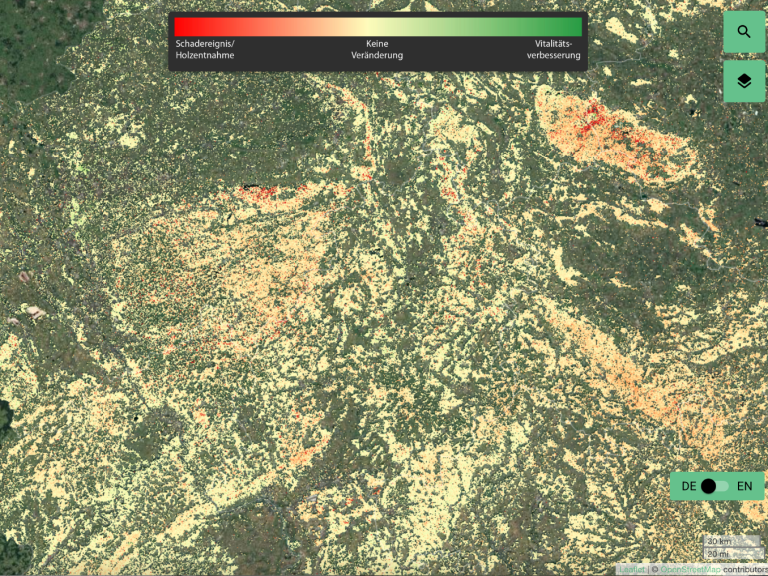Click the Schadereignis/Holzentnahme legend label
Viewport: 768px width, 576px height.
click(205, 50)
